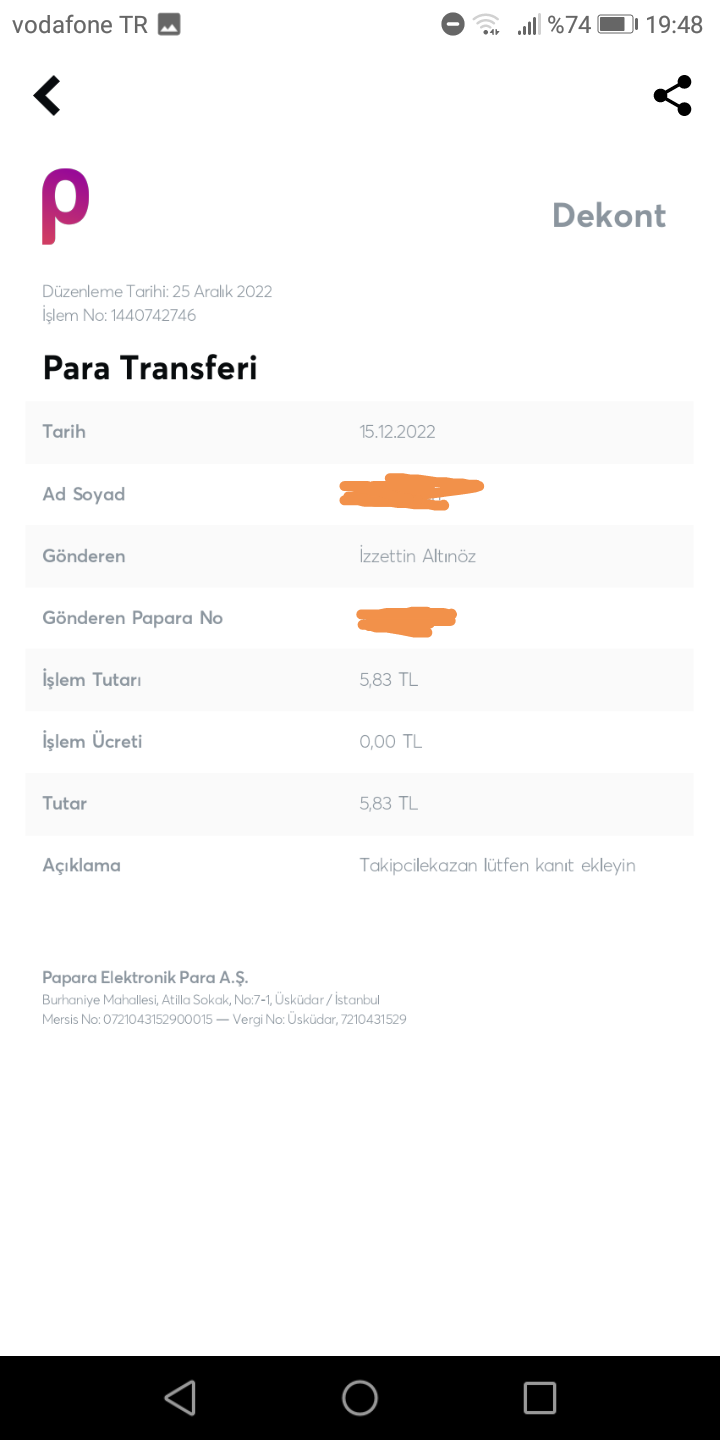Tap the İşlem Tutarı amount 5,83 TL
This screenshot has height=1440, width=720.
(x=388, y=680)
